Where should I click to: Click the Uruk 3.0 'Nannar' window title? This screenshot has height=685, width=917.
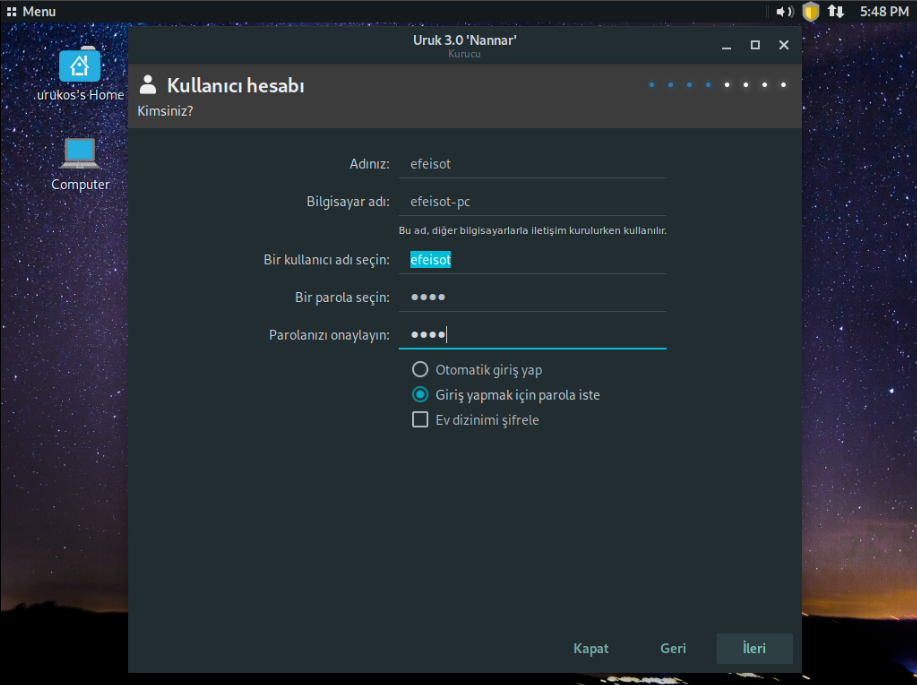tap(464, 40)
